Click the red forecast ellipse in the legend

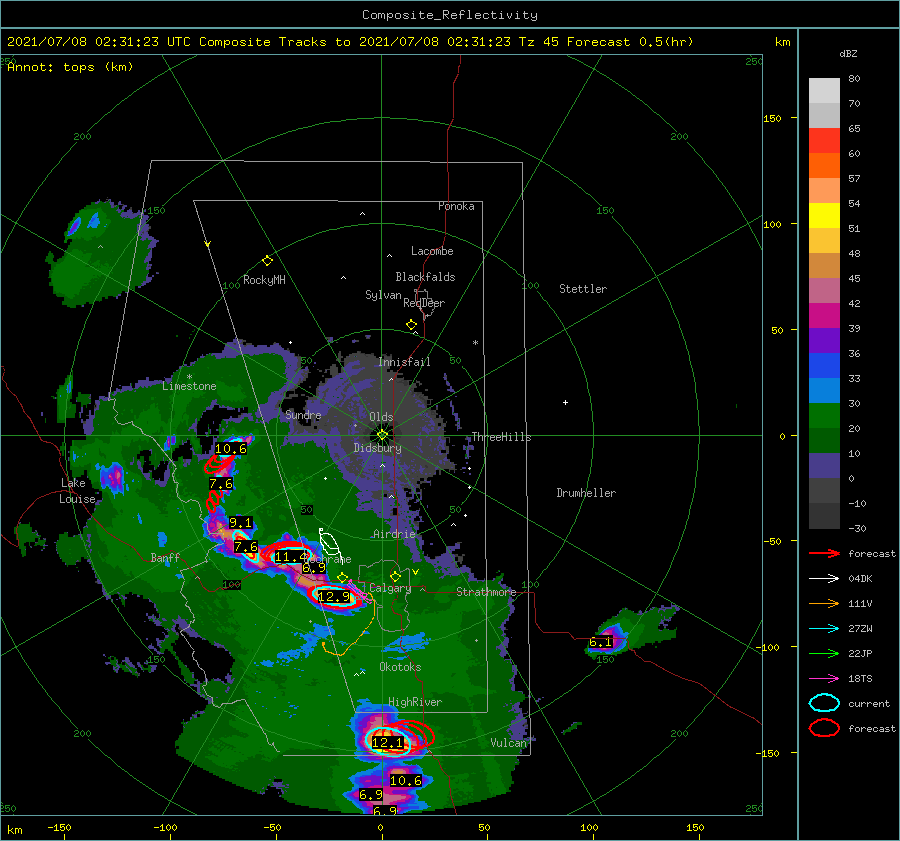point(824,728)
